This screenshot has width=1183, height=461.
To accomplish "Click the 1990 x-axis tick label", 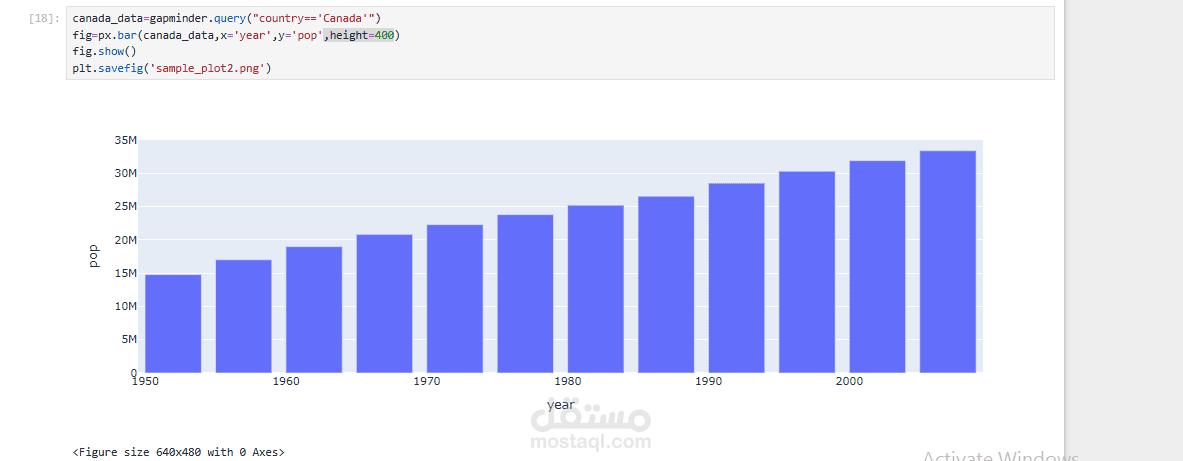I will click(x=708, y=382).
